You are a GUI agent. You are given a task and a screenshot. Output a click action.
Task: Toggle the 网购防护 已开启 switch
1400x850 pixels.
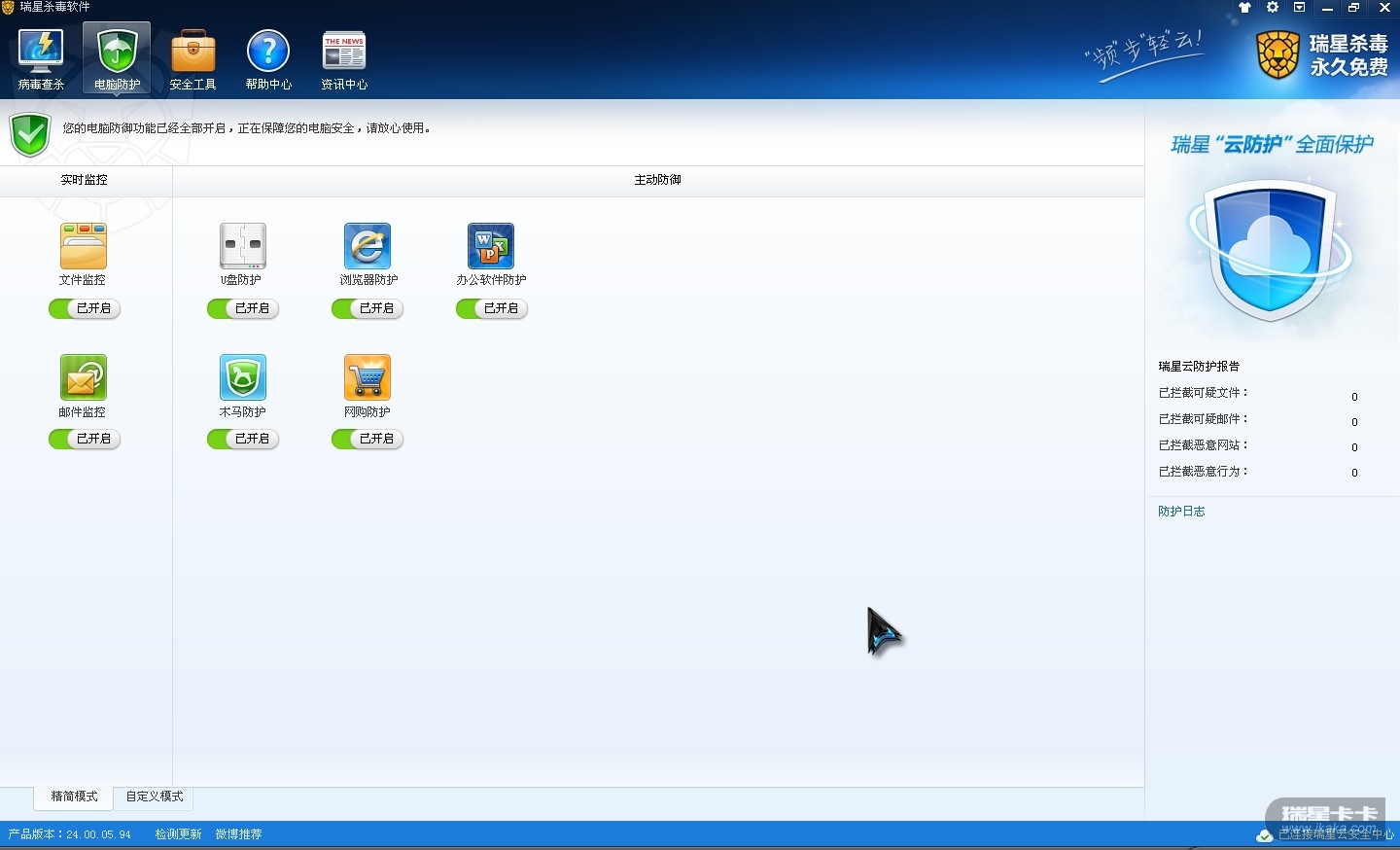367,440
